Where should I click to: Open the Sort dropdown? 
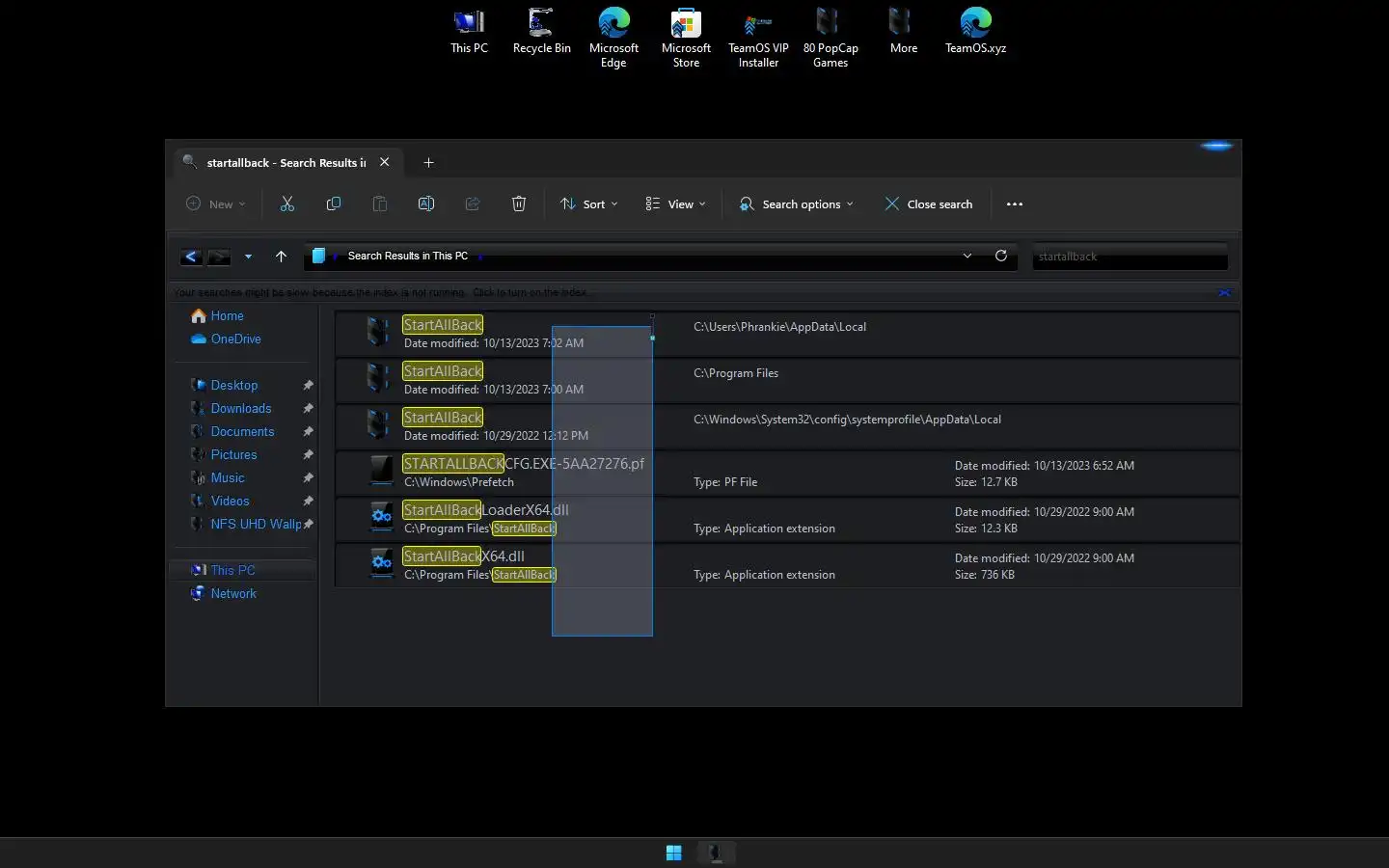[x=589, y=203]
